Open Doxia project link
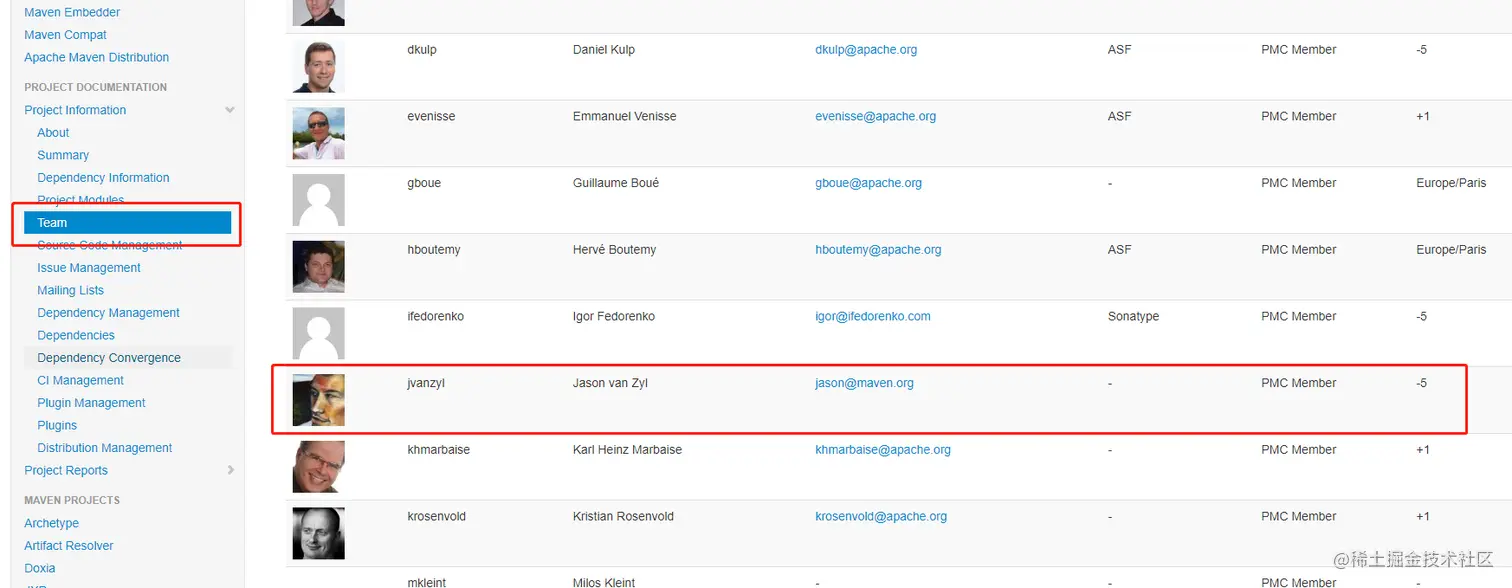 pyautogui.click(x=40, y=568)
